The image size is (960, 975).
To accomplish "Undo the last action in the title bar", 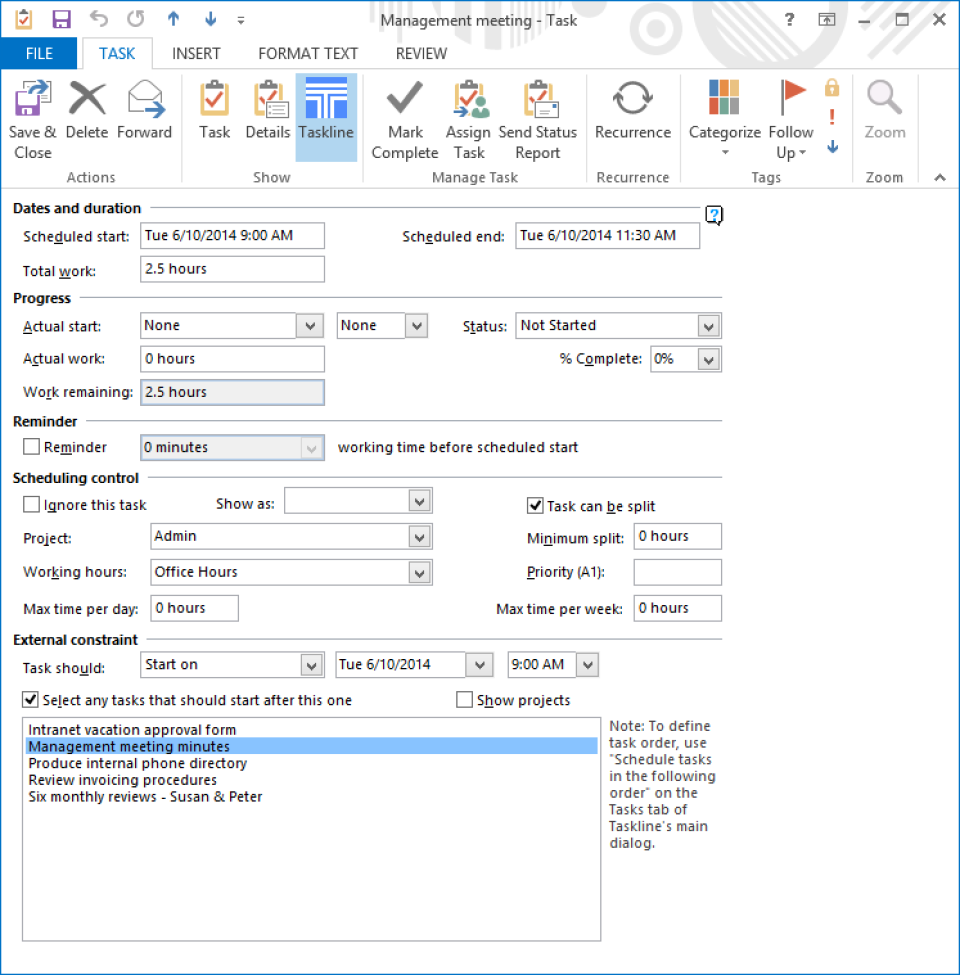I will [98, 19].
